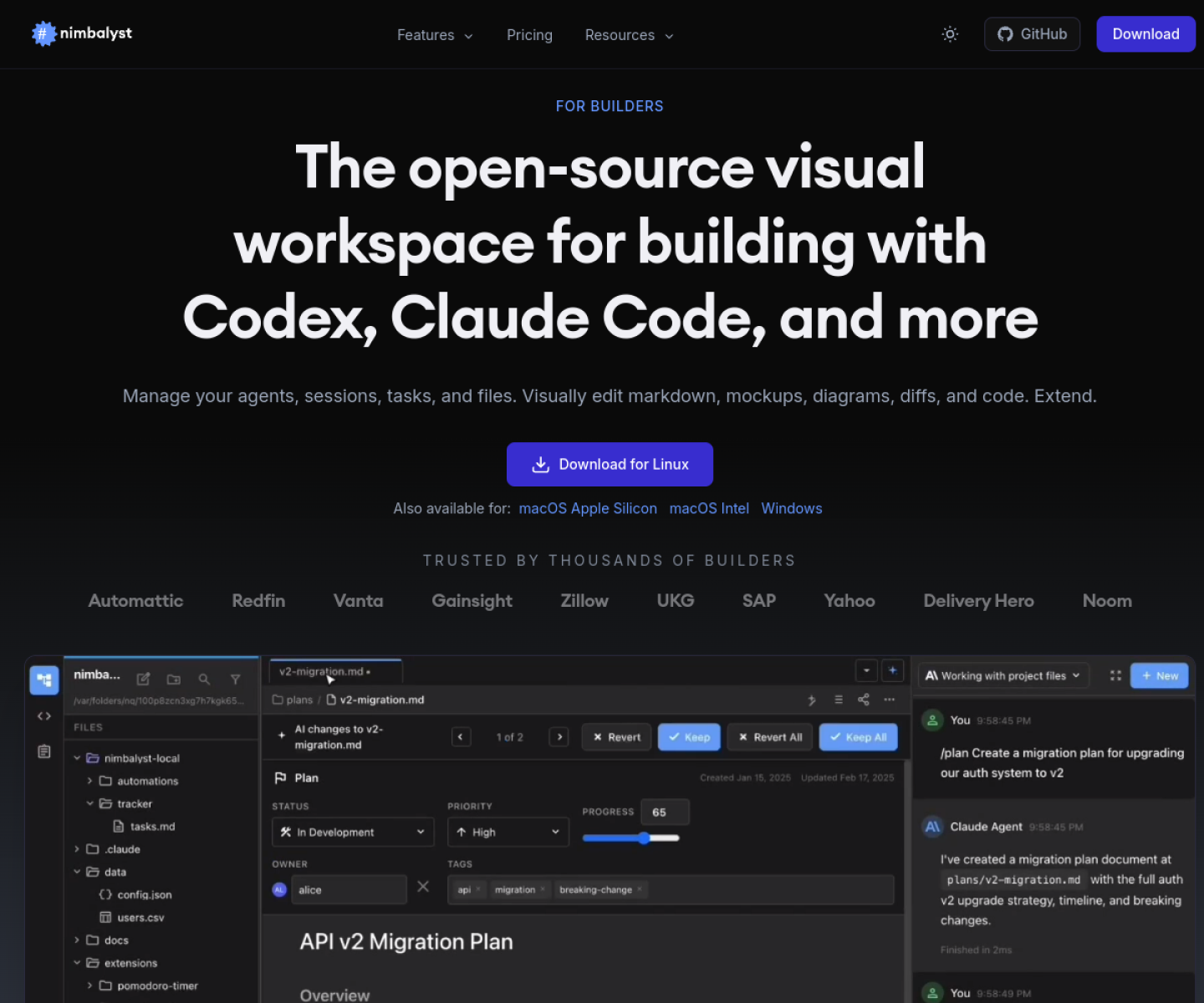Remove the breaking-change tag
This screenshot has width=1204, height=1003.
click(640, 889)
